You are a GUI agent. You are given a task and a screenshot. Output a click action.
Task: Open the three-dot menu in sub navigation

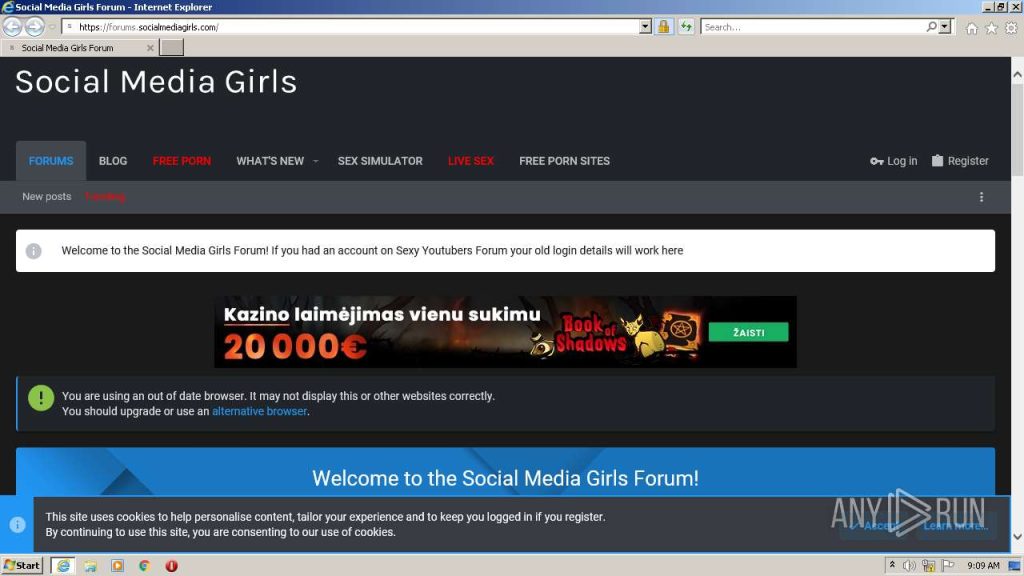[981, 197]
